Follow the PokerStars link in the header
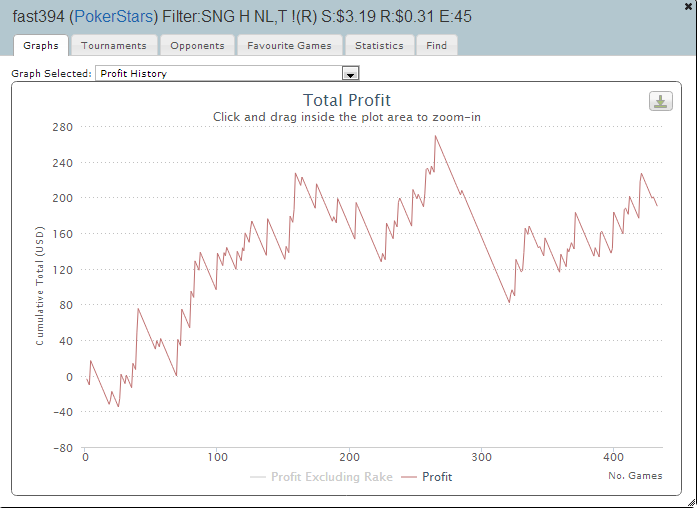698x508 pixels. coord(114,16)
